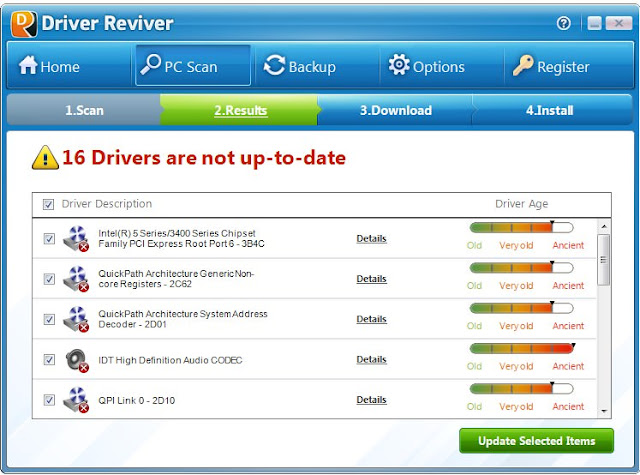Click the driver list scrollbar thumb
The height and width of the screenshot is (475, 640).
(x=604, y=259)
